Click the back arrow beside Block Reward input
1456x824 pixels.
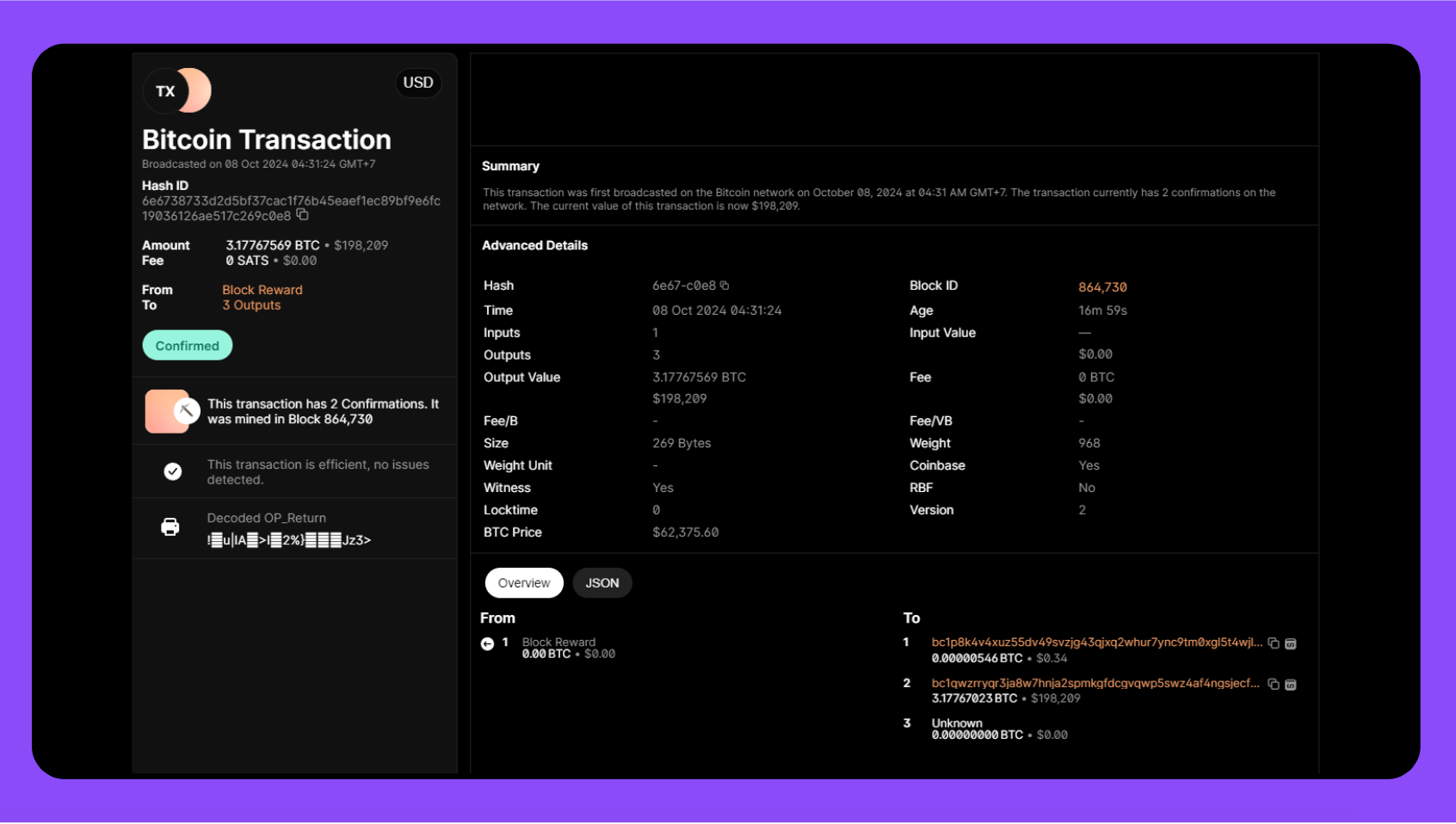click(x=487, y=643)
